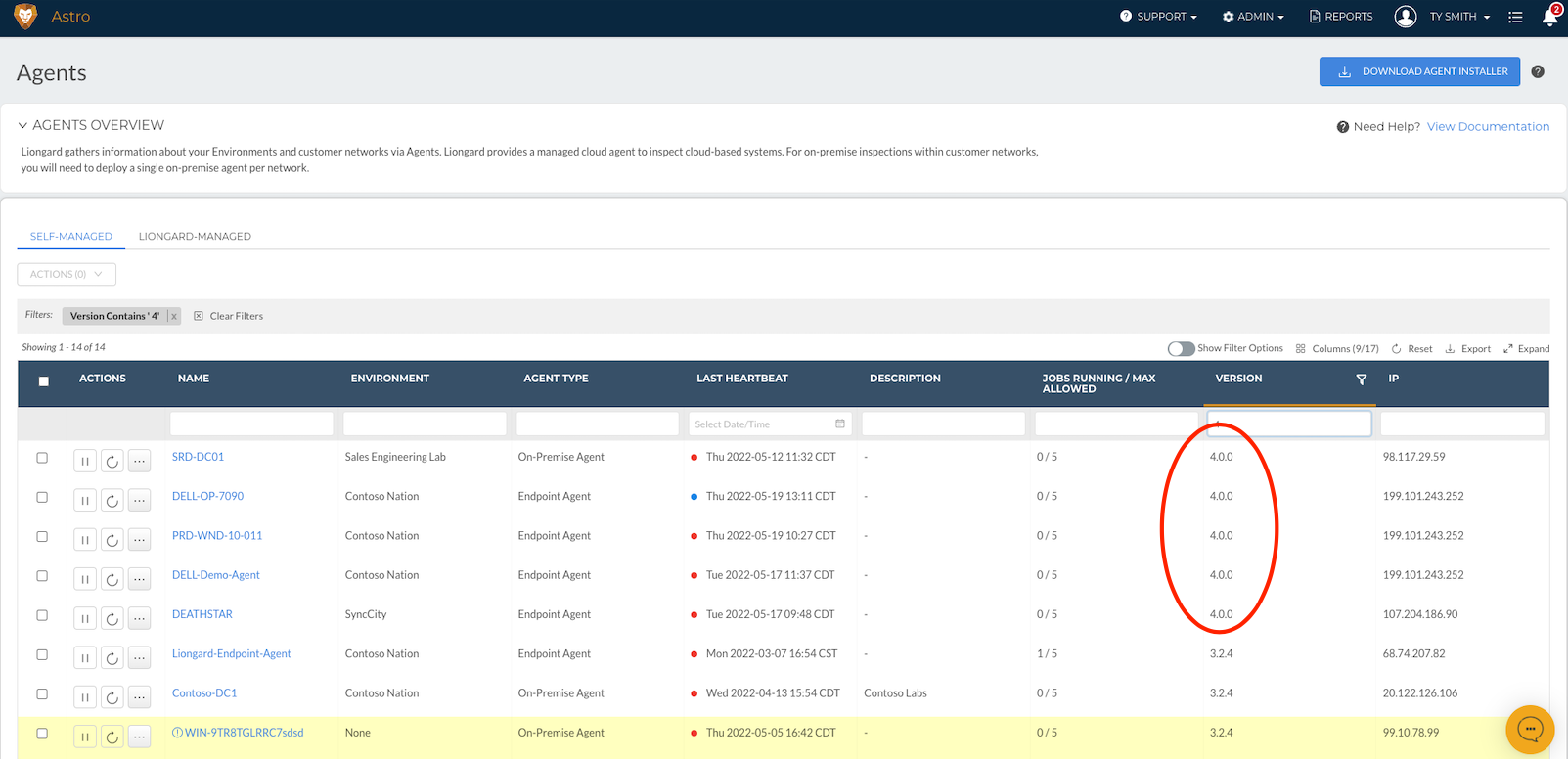Switch to the Self-Managed tab
Image resolution: width=1568 pixels, height=759 pixels.
pyautogui.click(x=71, y=237)
